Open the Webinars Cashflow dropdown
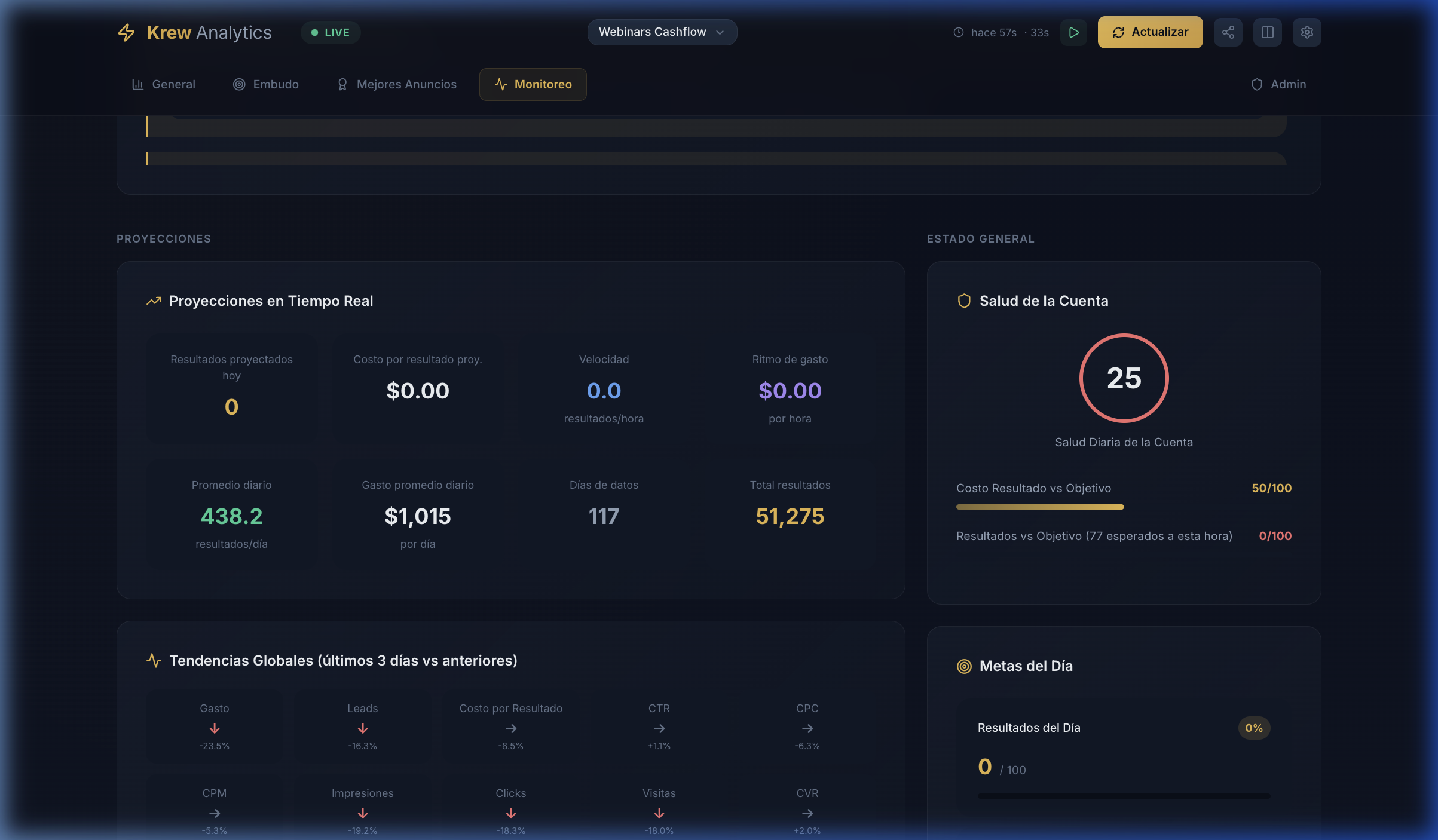The image size is (1438, 840). (x=653, y=32)
